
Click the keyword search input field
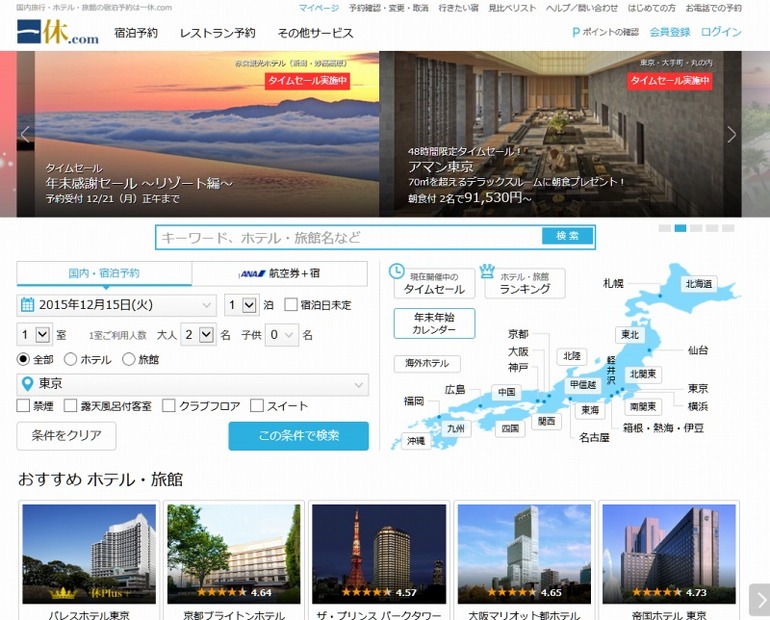(349, 238)
